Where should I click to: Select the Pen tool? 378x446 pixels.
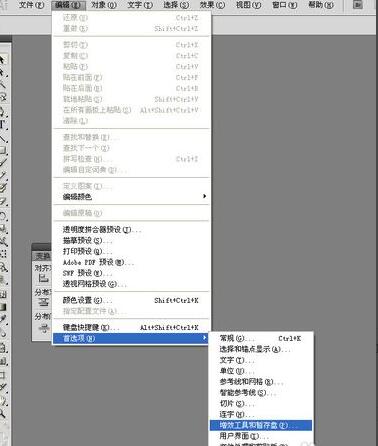click(3, 111)
